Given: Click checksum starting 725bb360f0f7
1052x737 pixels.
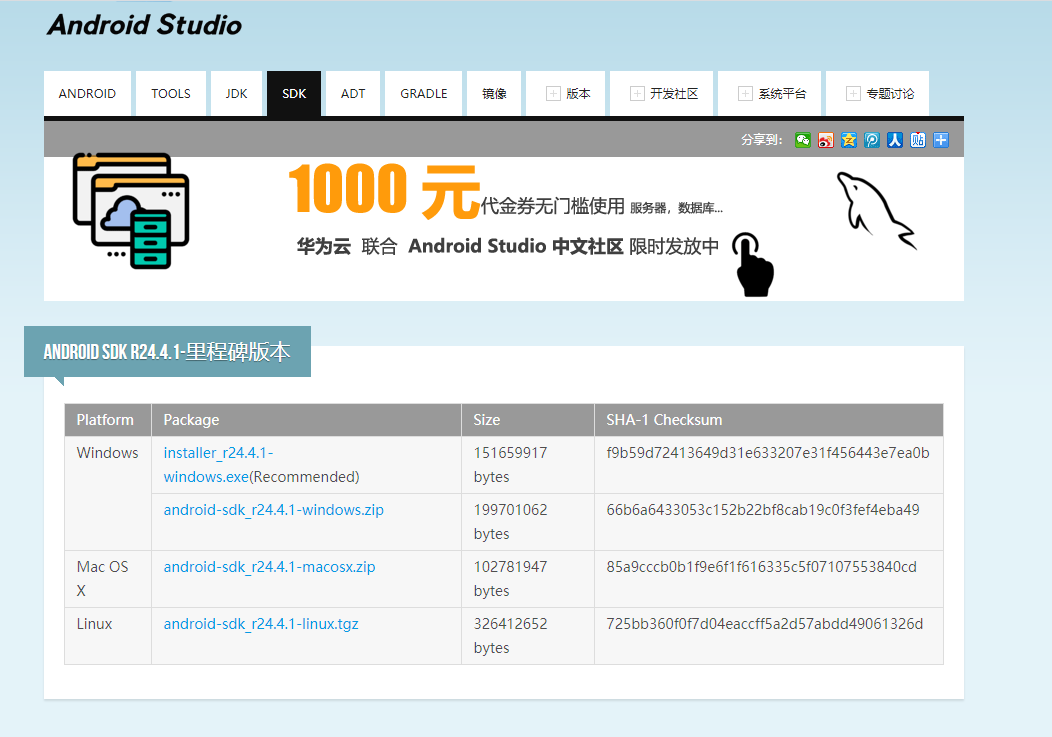Looking at the screenshot, I should pos(765,624).
